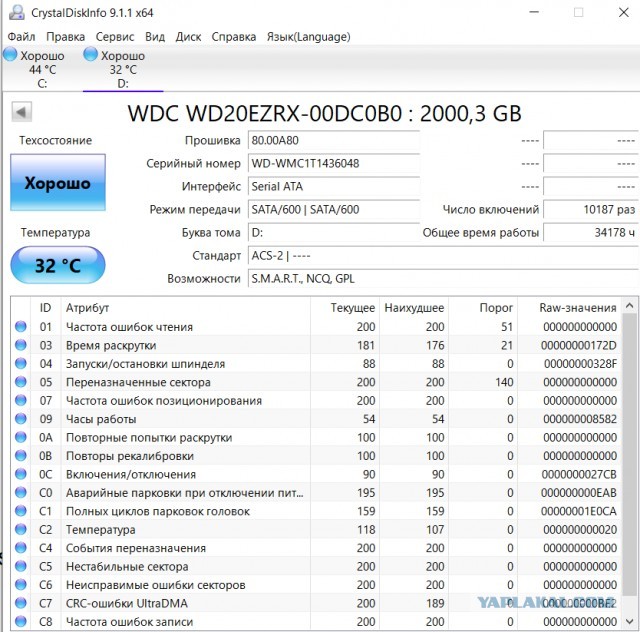Viewport: 640px width, 632px height.
Task: Click the Прошивка field 80.00A80
Action: (334, 140)
